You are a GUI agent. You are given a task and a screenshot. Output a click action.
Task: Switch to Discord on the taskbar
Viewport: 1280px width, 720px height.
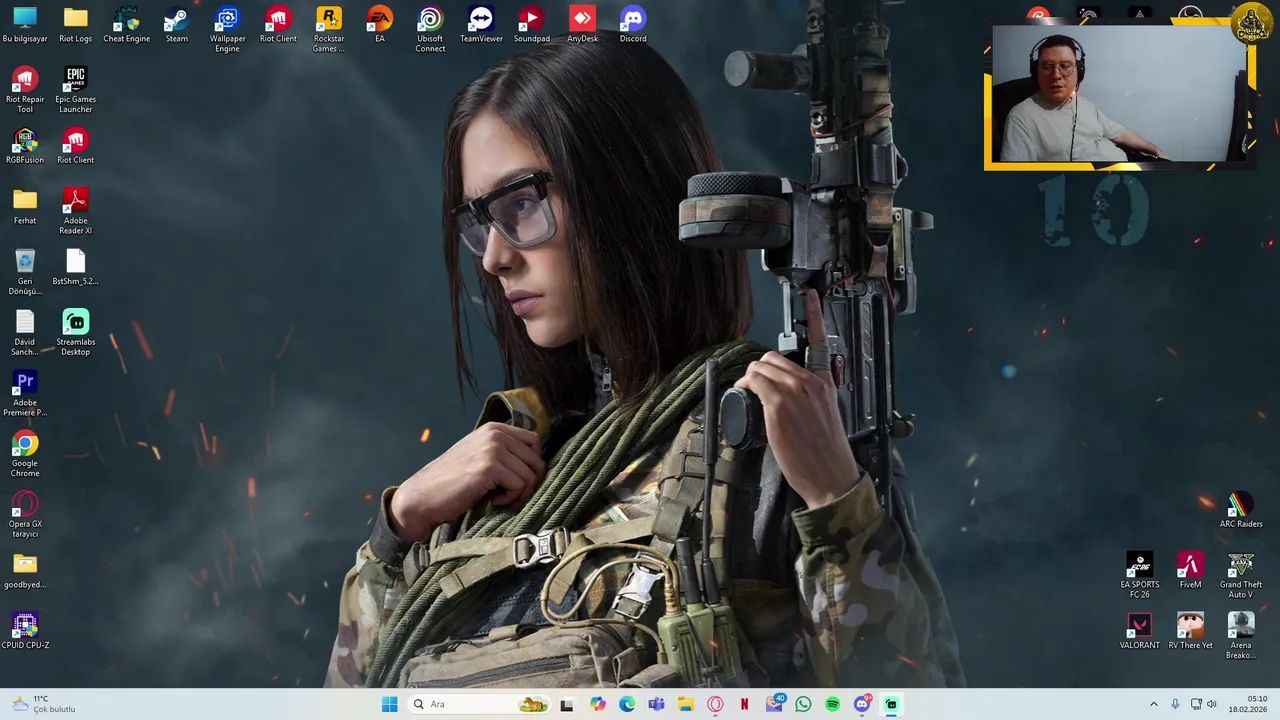tap(862, 704)
